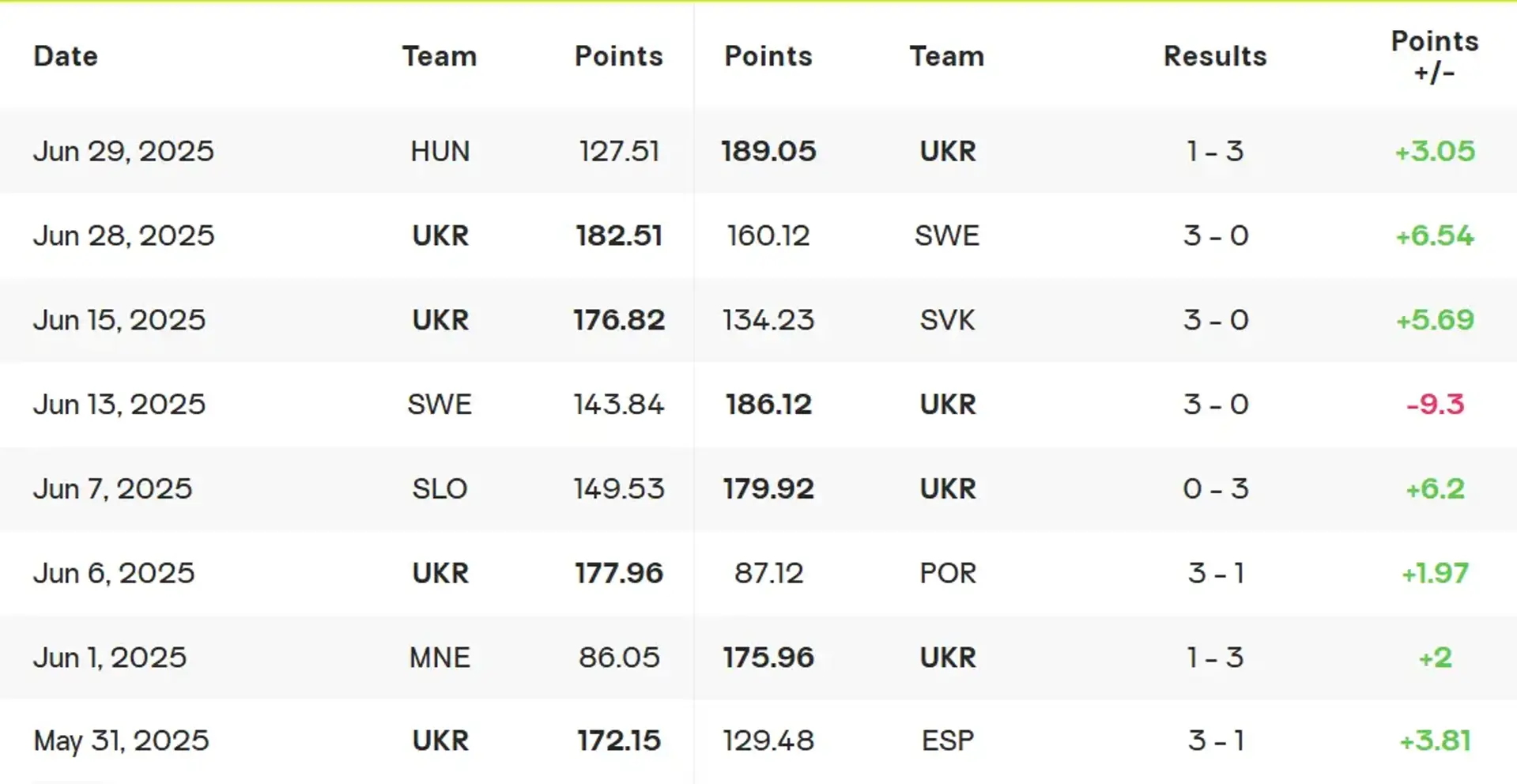
Task: Click SLO team in Jun 7 row
Action: coord(440,488)
